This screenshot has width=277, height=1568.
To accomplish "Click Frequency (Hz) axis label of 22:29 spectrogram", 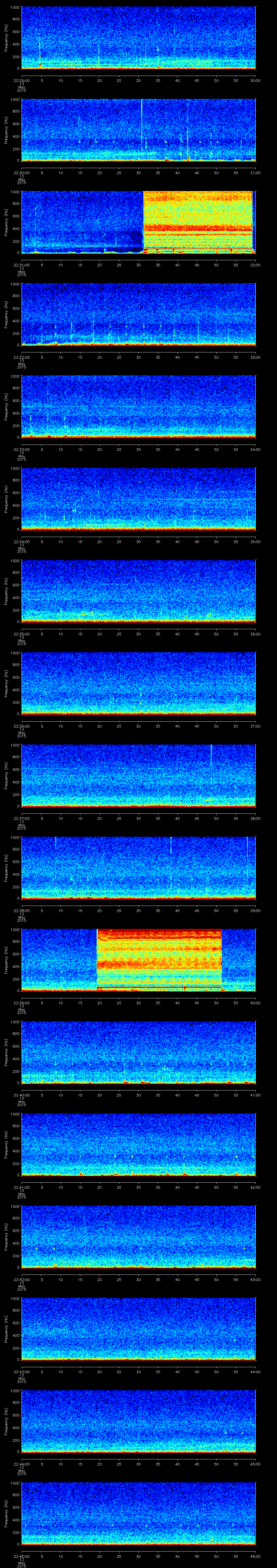I will click(x=6, y=38).
